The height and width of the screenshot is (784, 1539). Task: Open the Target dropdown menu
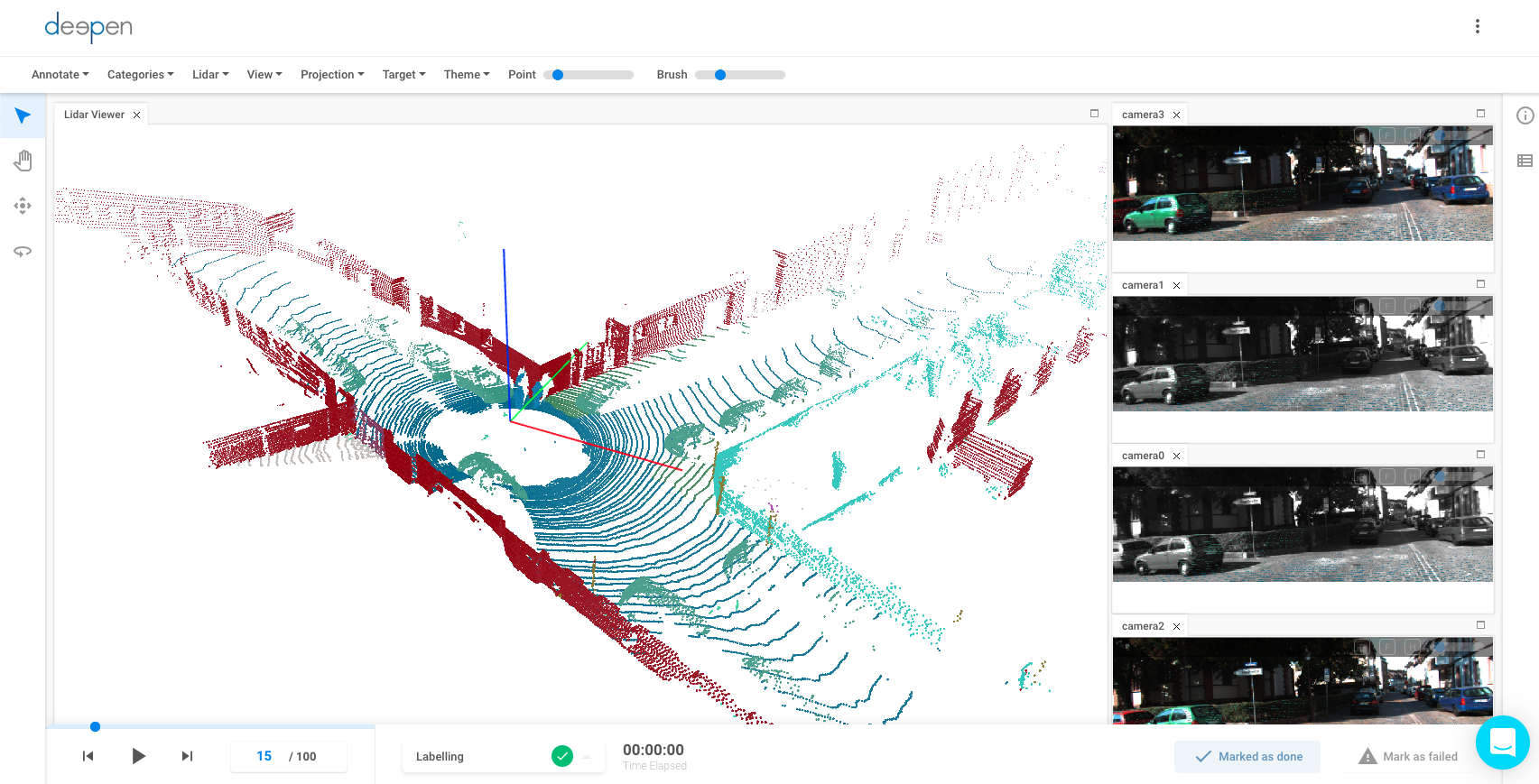tap(403, 75)
